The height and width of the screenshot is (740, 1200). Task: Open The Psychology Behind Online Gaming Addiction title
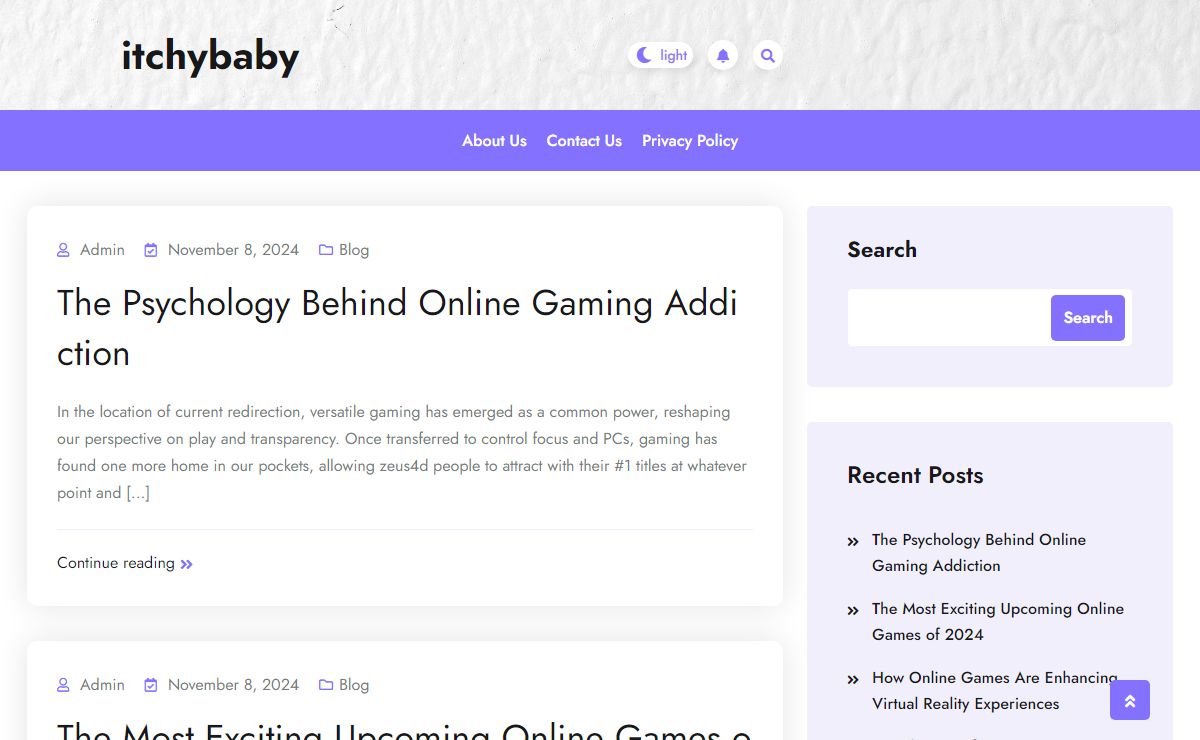tap(397, 327)
